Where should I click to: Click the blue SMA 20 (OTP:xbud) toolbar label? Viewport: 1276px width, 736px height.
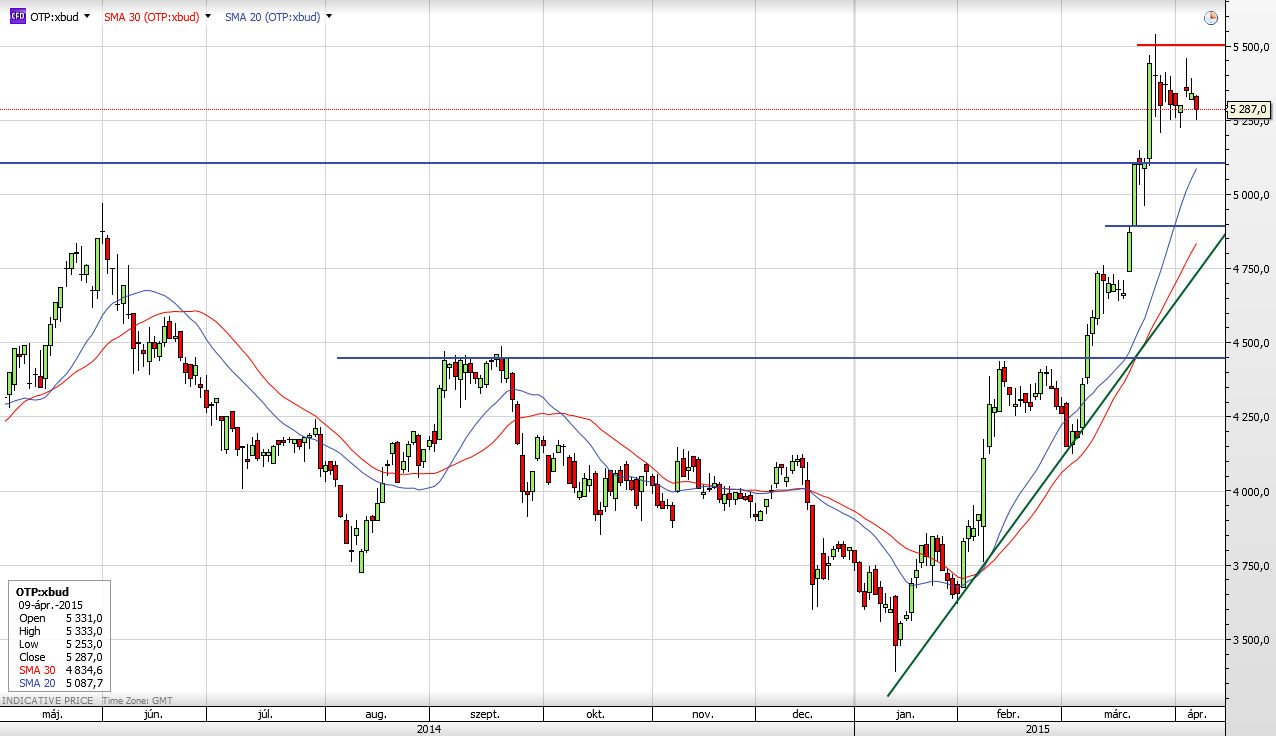click(x=272, y=17)
